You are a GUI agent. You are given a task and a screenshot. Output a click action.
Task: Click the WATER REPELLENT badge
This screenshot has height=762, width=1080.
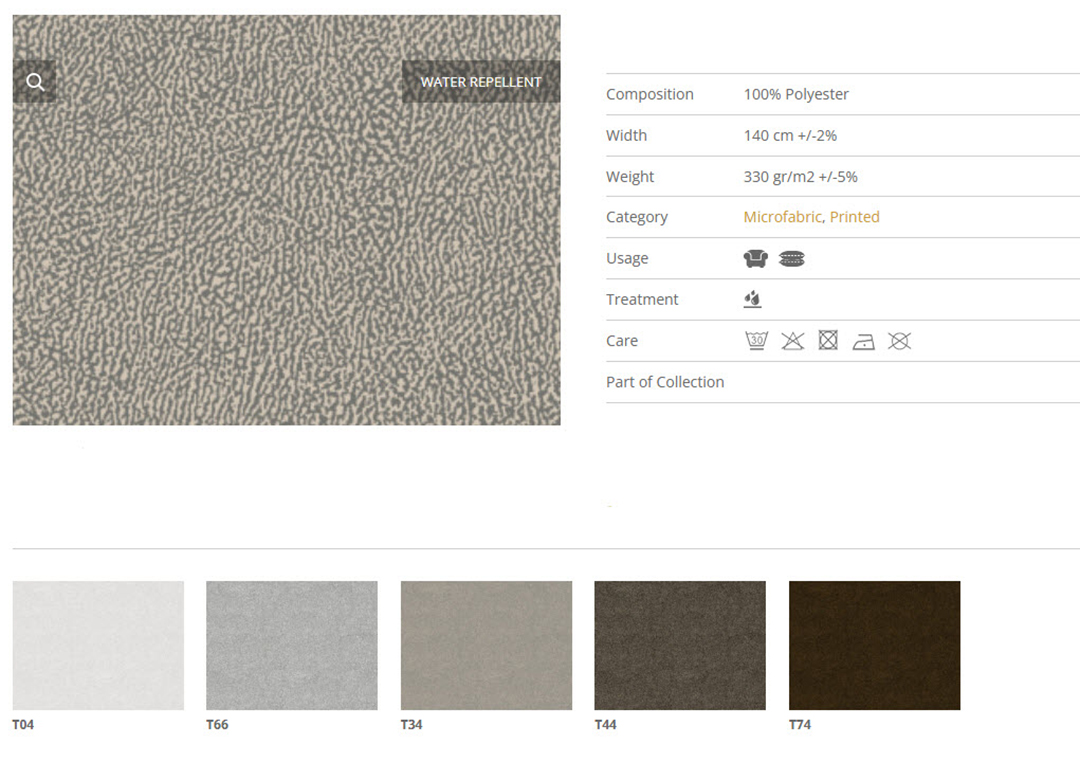coord(481,82)
